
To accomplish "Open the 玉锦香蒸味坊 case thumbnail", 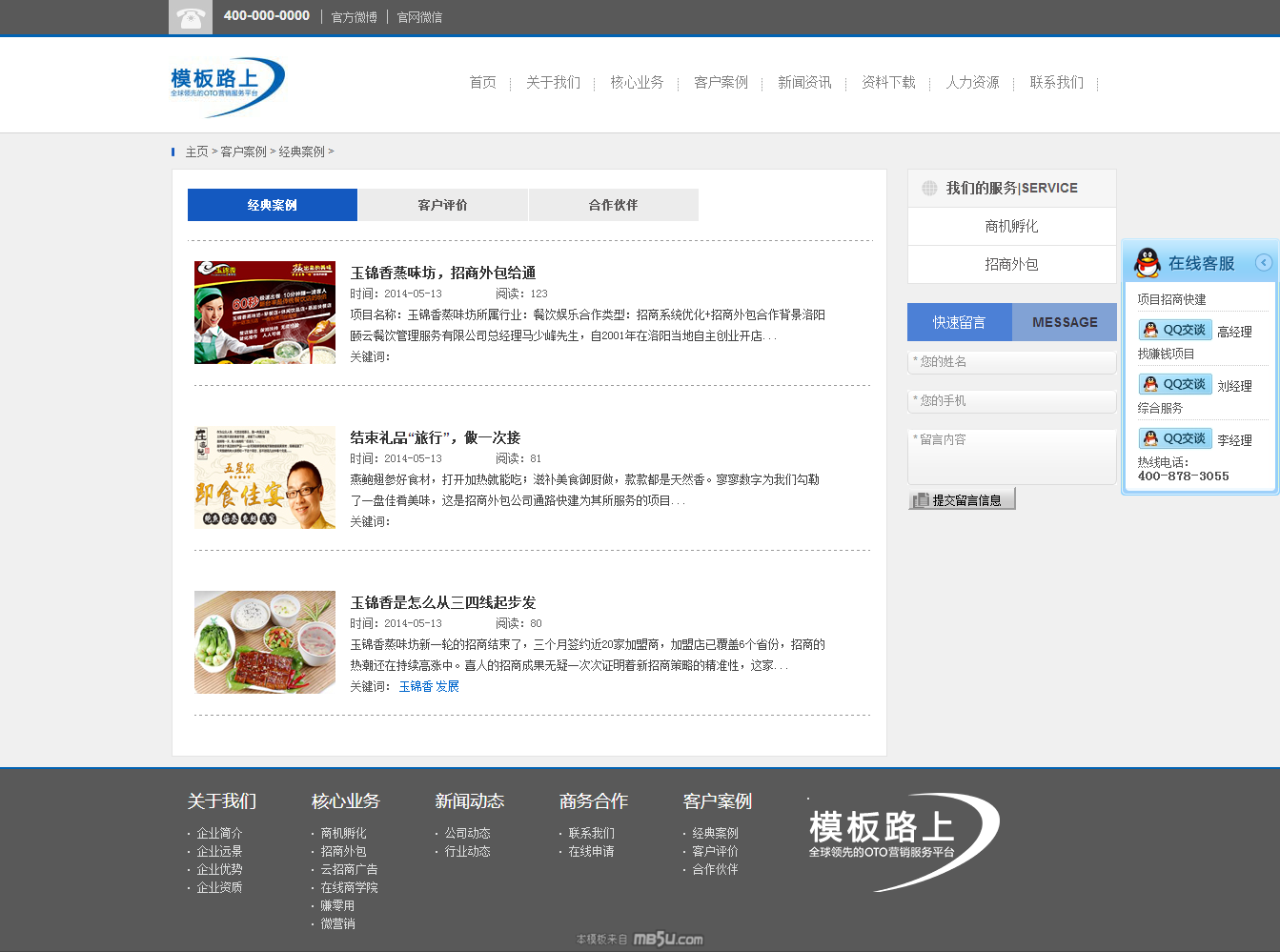I will pyautogui.click(x=265, y=313).
